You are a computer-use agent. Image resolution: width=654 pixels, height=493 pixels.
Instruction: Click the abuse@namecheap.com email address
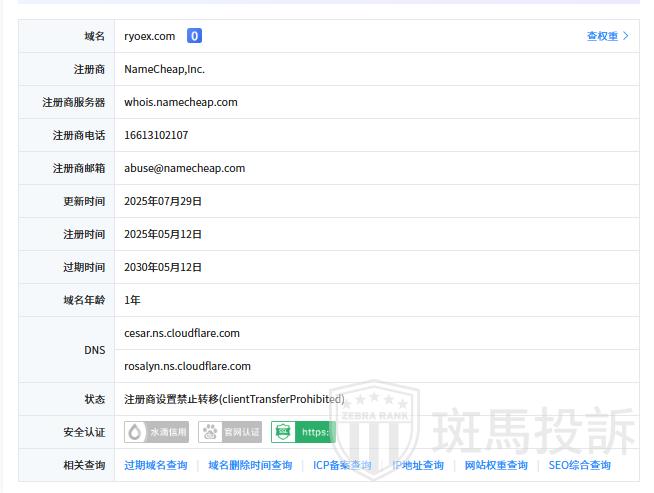coord(184,168)
